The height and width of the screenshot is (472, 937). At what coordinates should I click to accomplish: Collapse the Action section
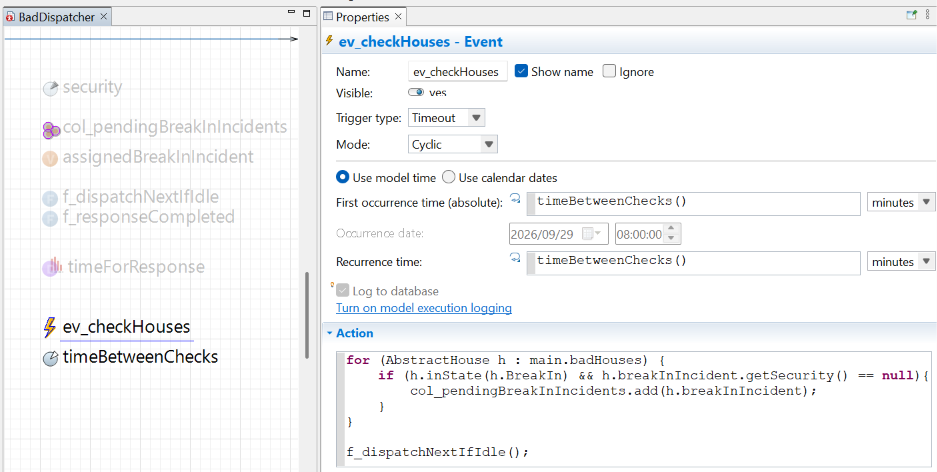click(329, 333)
